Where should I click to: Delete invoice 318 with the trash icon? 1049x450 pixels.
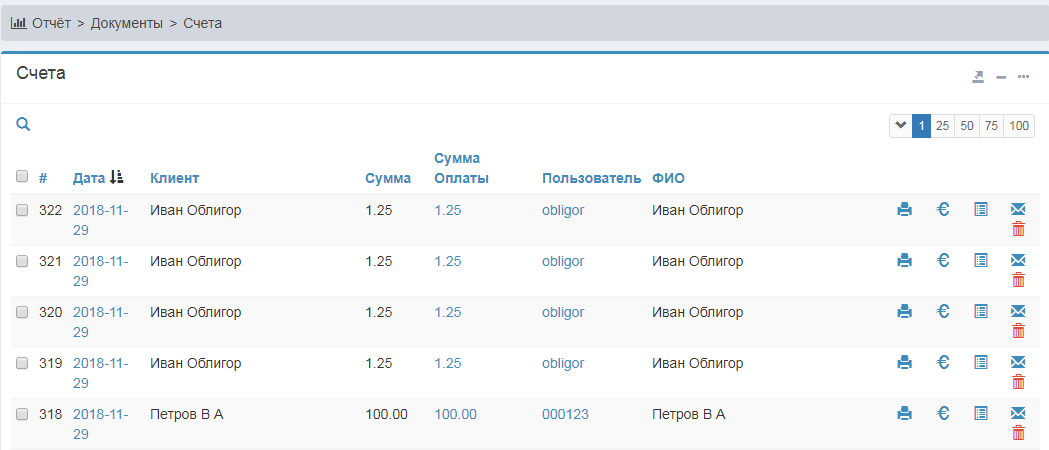[1018, 433]
